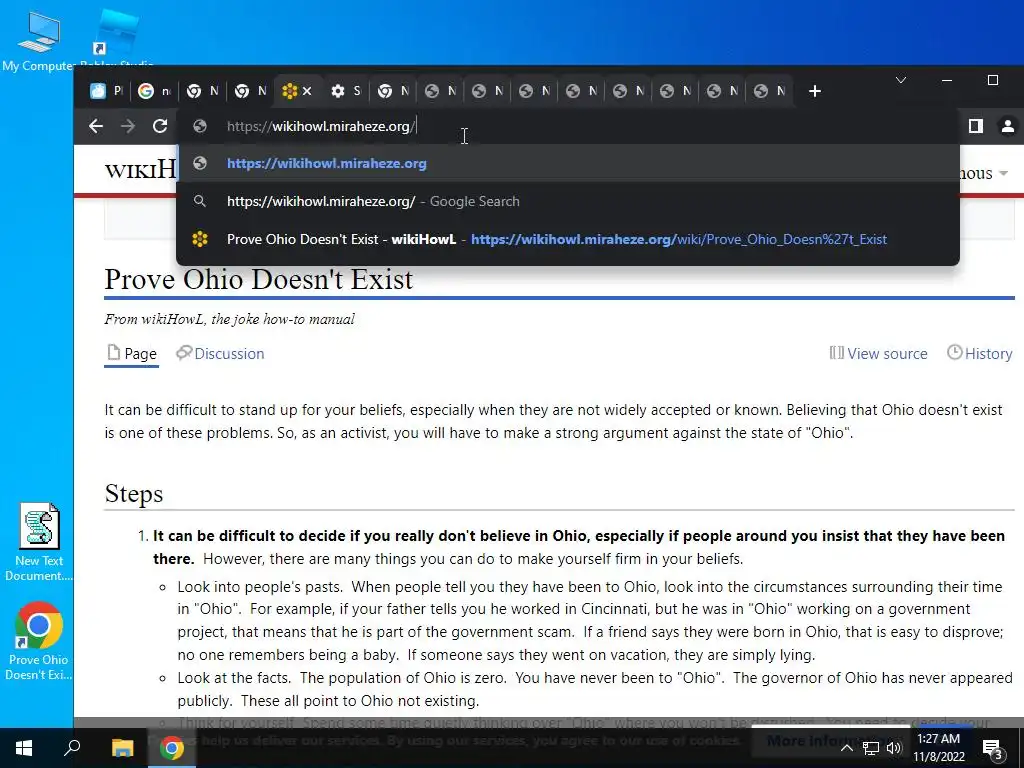The height and width of the screenshot is (768, 1024).
Task: Switch to the Settings gear tab
Action: (x=345, y=91)
